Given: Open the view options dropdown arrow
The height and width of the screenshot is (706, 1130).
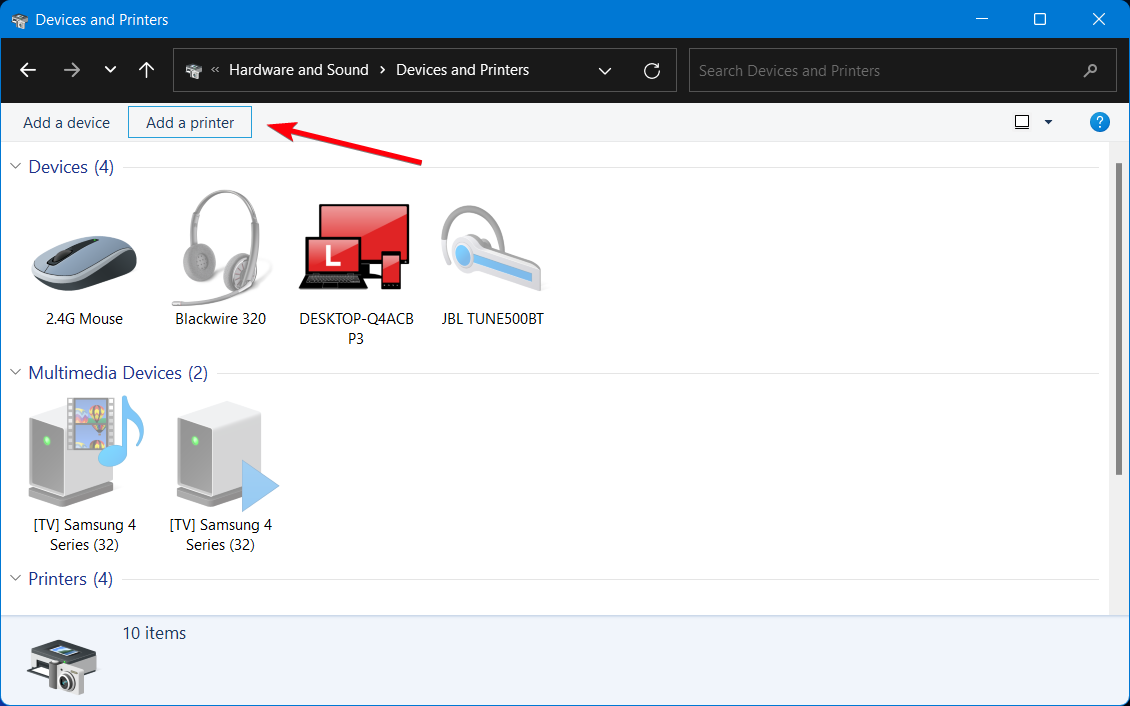Looking at the screenshot, I should click(1049, 122).
